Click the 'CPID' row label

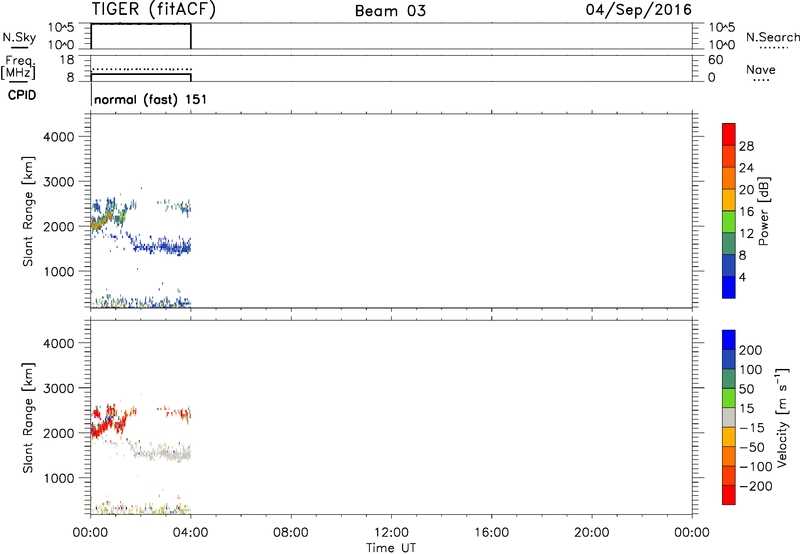pyautogui.click(x=22, y=95)
